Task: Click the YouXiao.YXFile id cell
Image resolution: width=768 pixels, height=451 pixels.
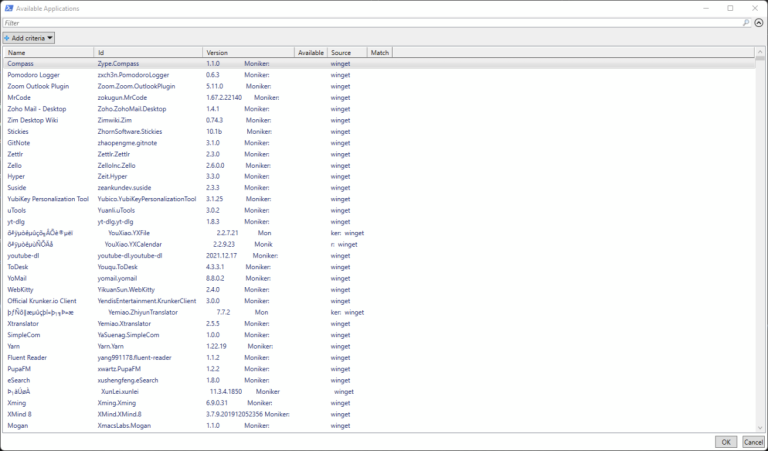Action: pos(129,233)
